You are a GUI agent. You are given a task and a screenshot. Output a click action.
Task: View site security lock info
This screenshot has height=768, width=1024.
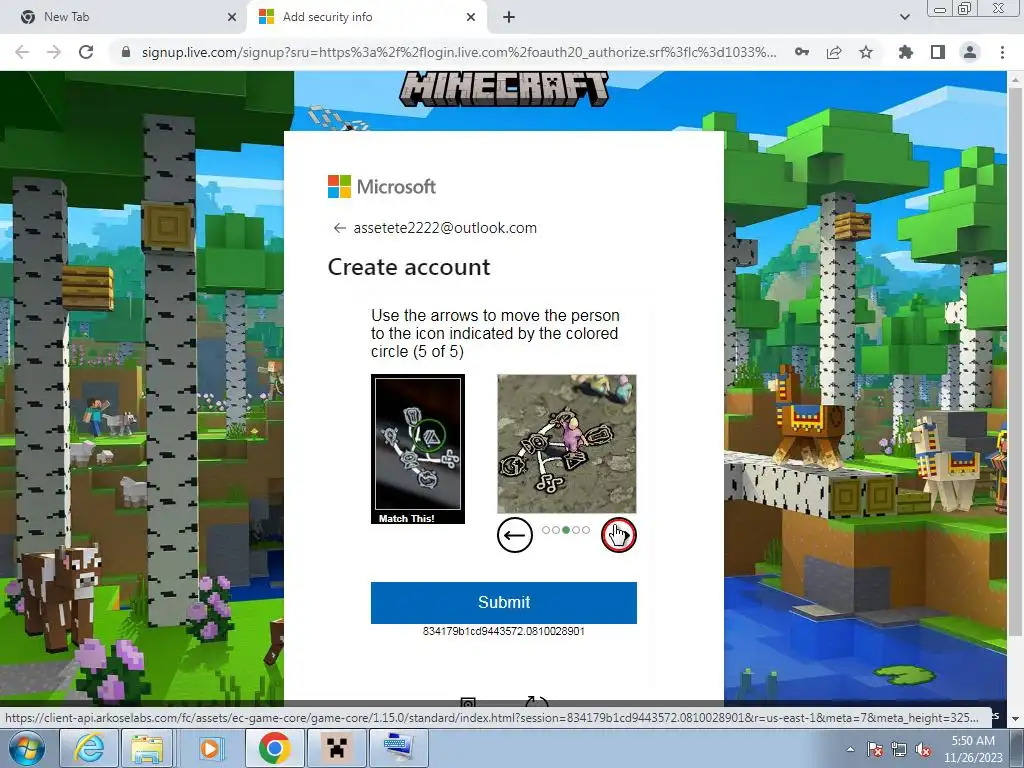(126, 52)
